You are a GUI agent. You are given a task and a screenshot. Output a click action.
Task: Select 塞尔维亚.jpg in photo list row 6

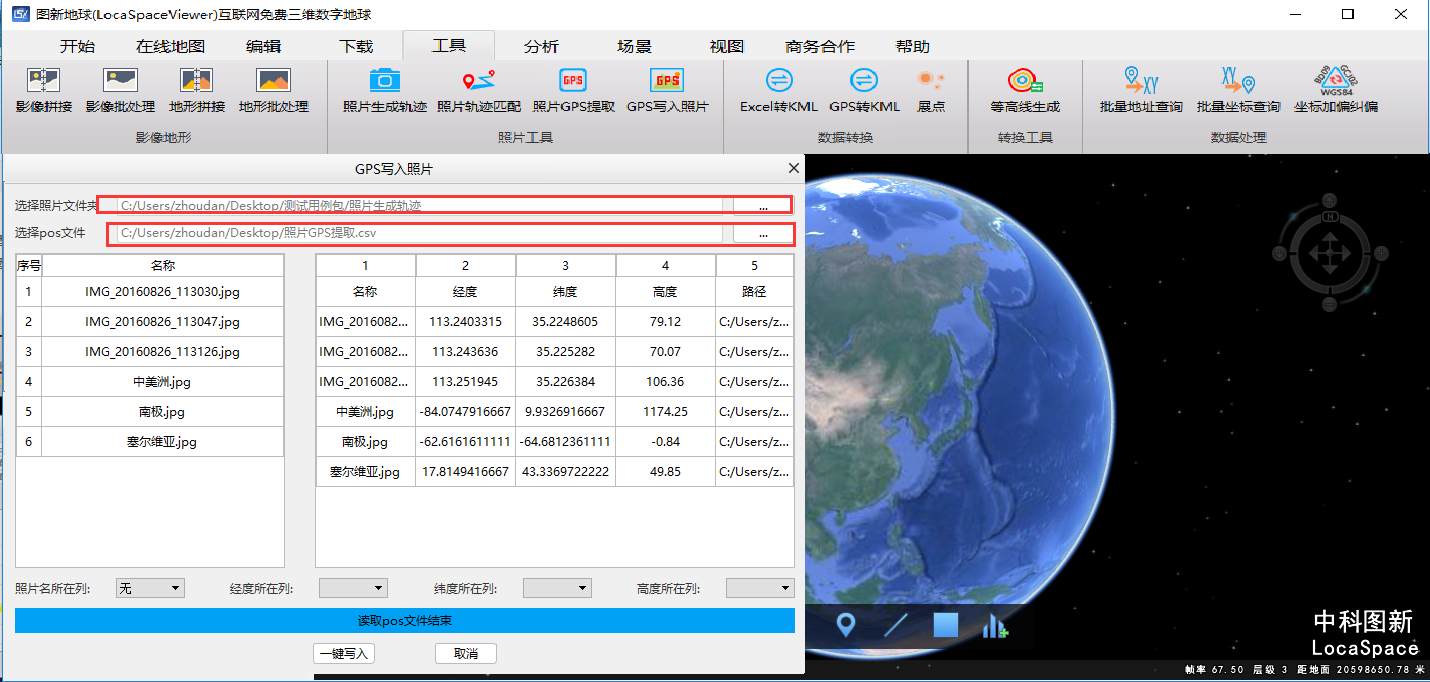pos(162,442)
